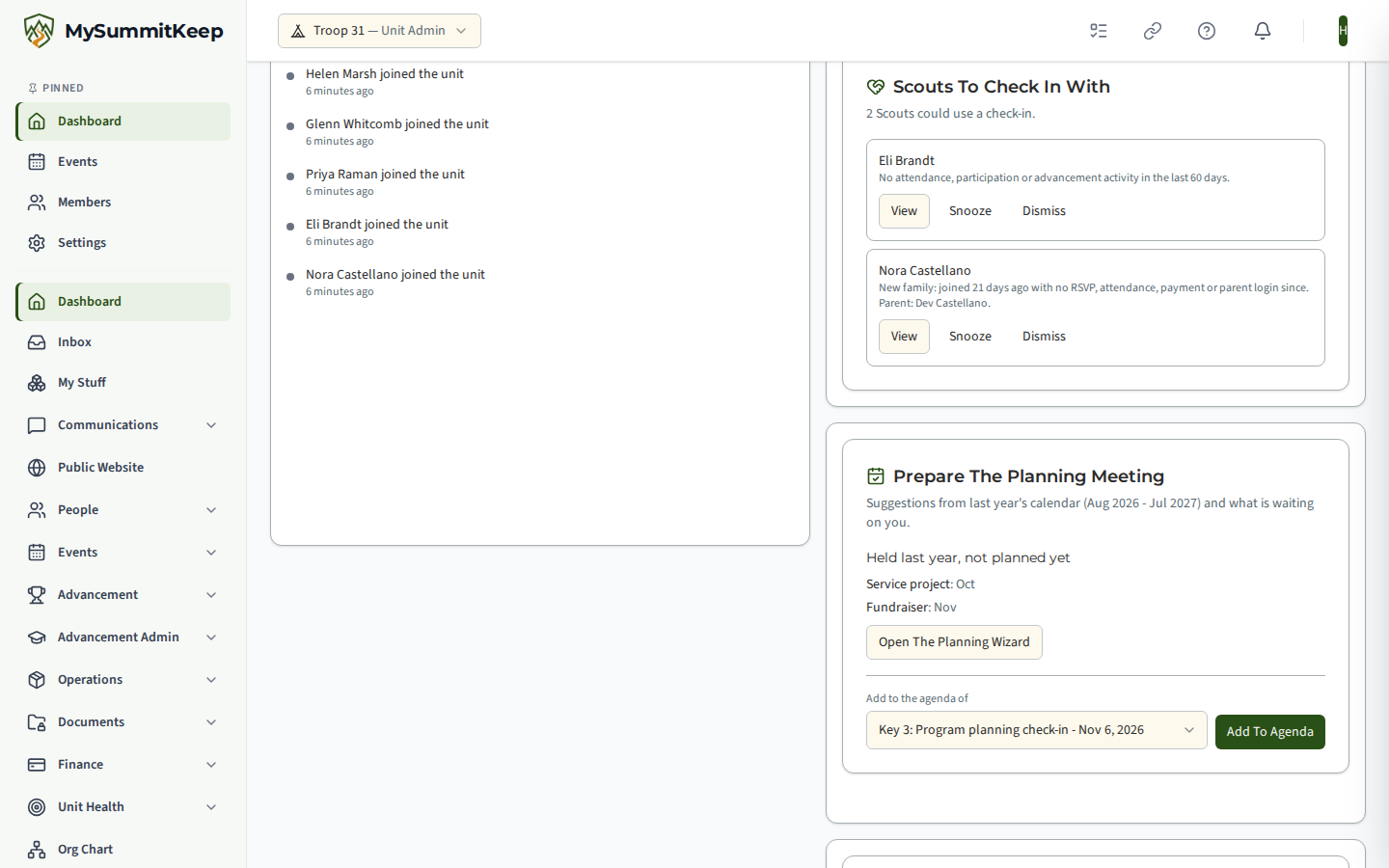Open the agenda meeting dropdown
This screenshot has height=868, width=1389.
point(1036,730)
